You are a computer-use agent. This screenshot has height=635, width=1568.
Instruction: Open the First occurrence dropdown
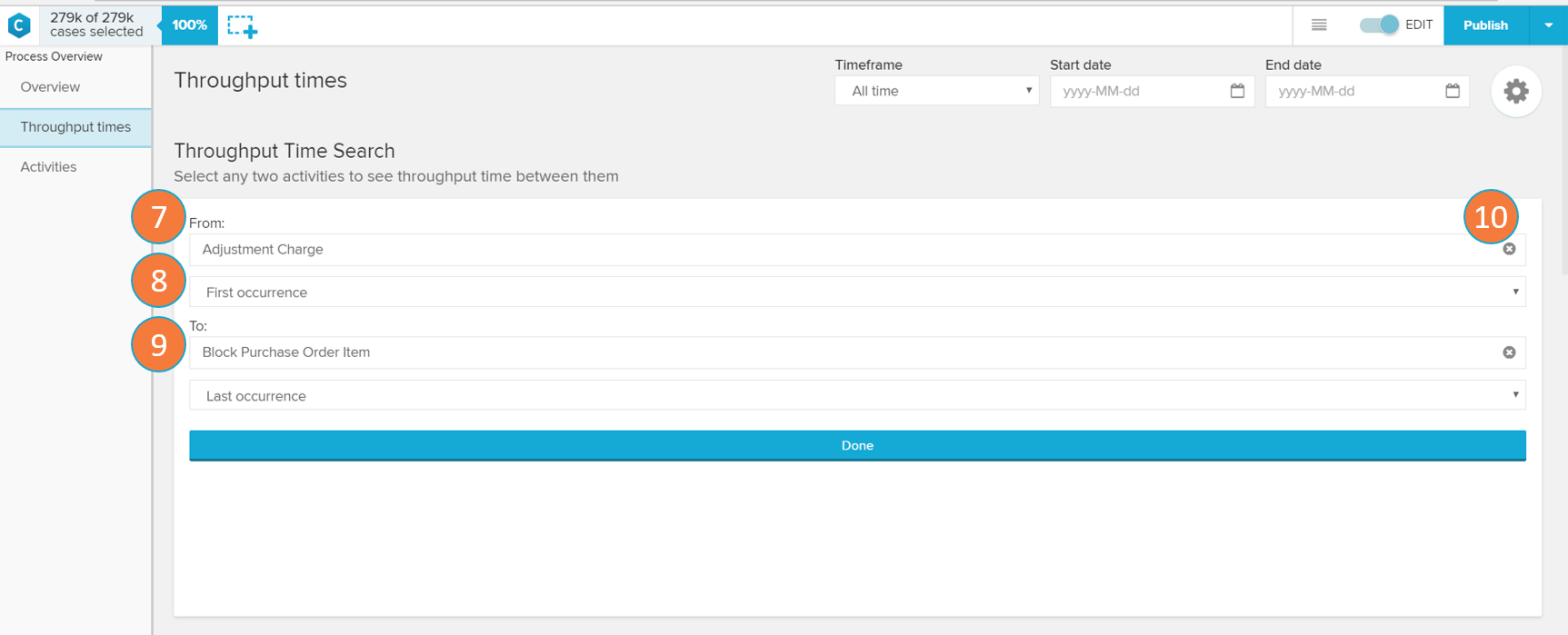[856, 293]
